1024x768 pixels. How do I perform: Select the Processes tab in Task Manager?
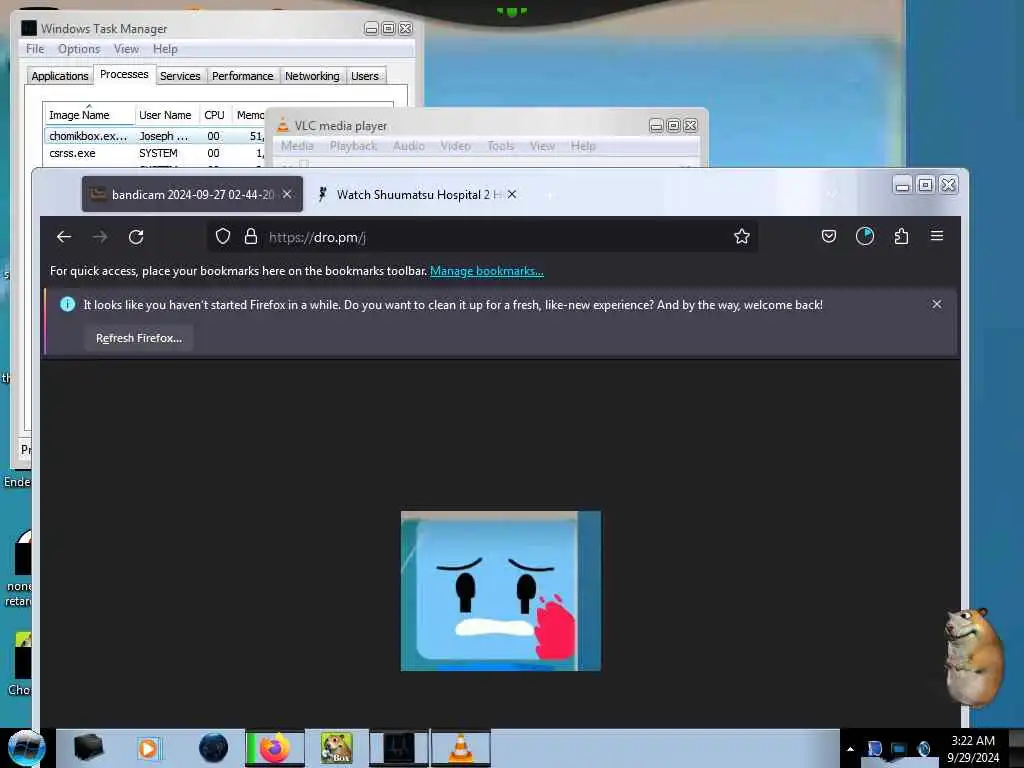124,74
